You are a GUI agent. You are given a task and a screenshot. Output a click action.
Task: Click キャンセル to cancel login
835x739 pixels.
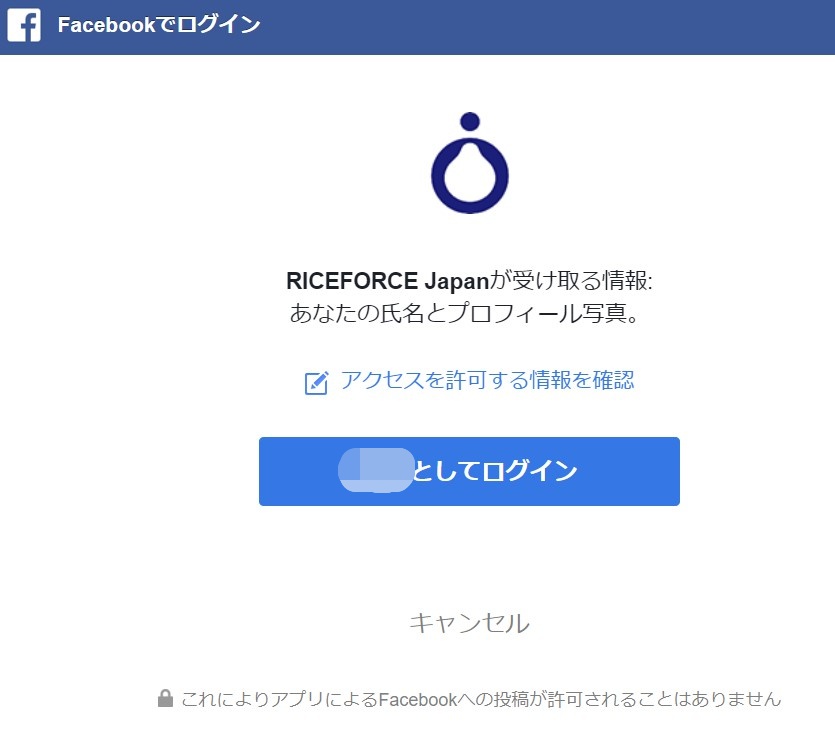469,623
